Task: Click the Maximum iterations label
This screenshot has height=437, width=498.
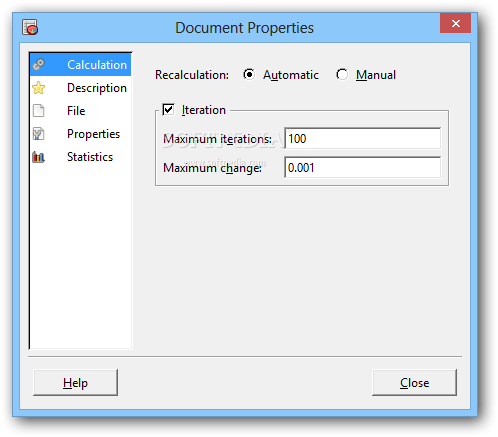Action: coord(218,139)
